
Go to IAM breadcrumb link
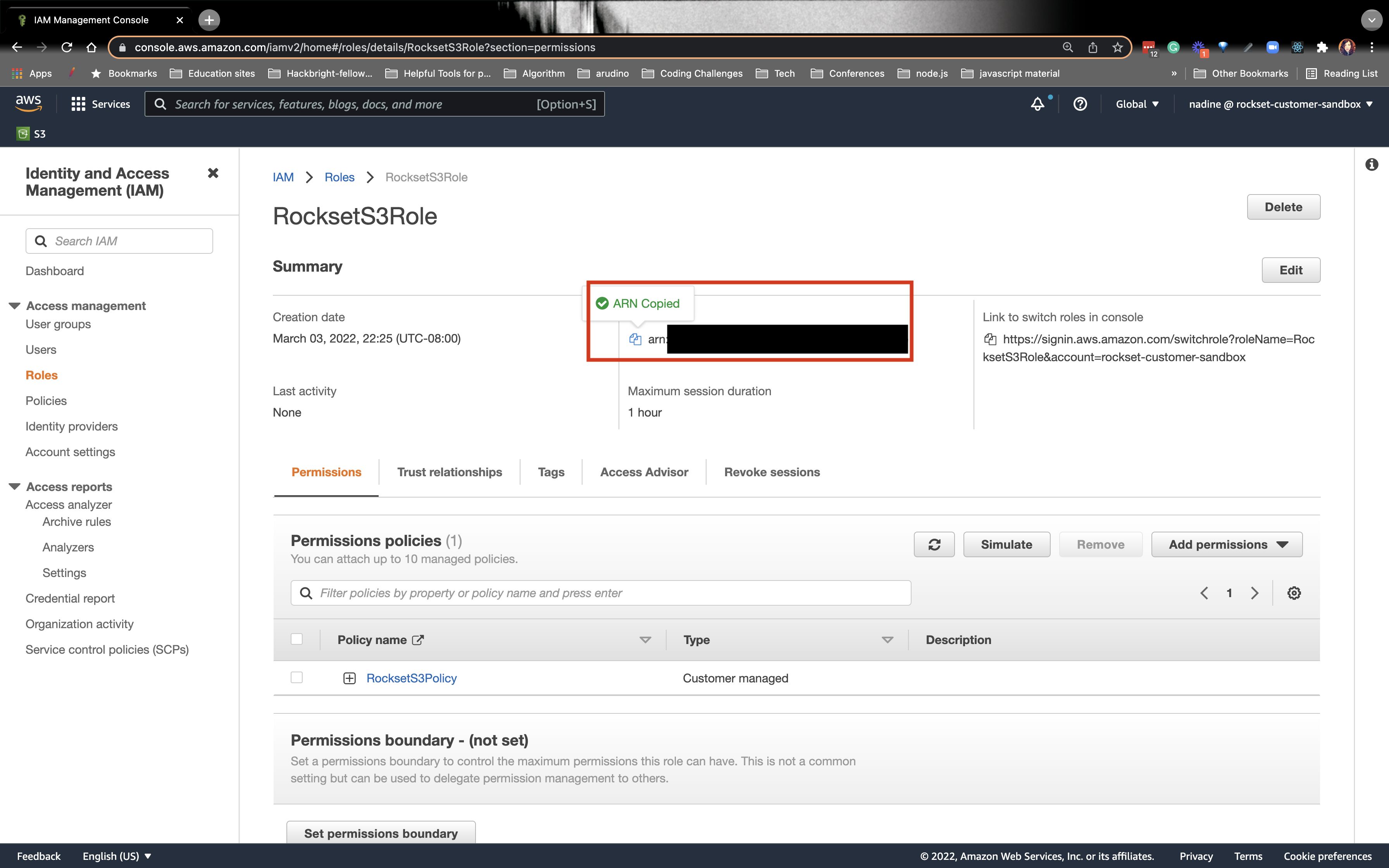tap(283, 177)
